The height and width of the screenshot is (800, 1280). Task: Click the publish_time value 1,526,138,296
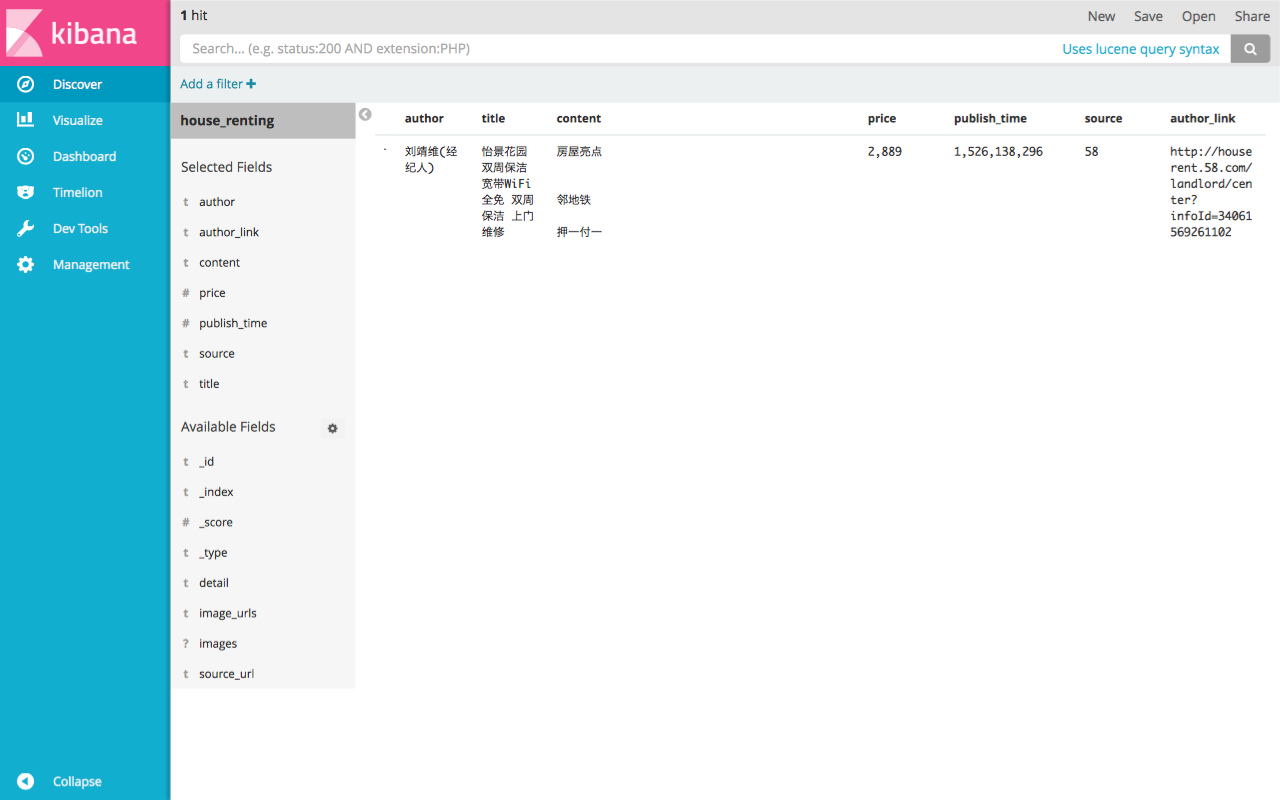998,152
